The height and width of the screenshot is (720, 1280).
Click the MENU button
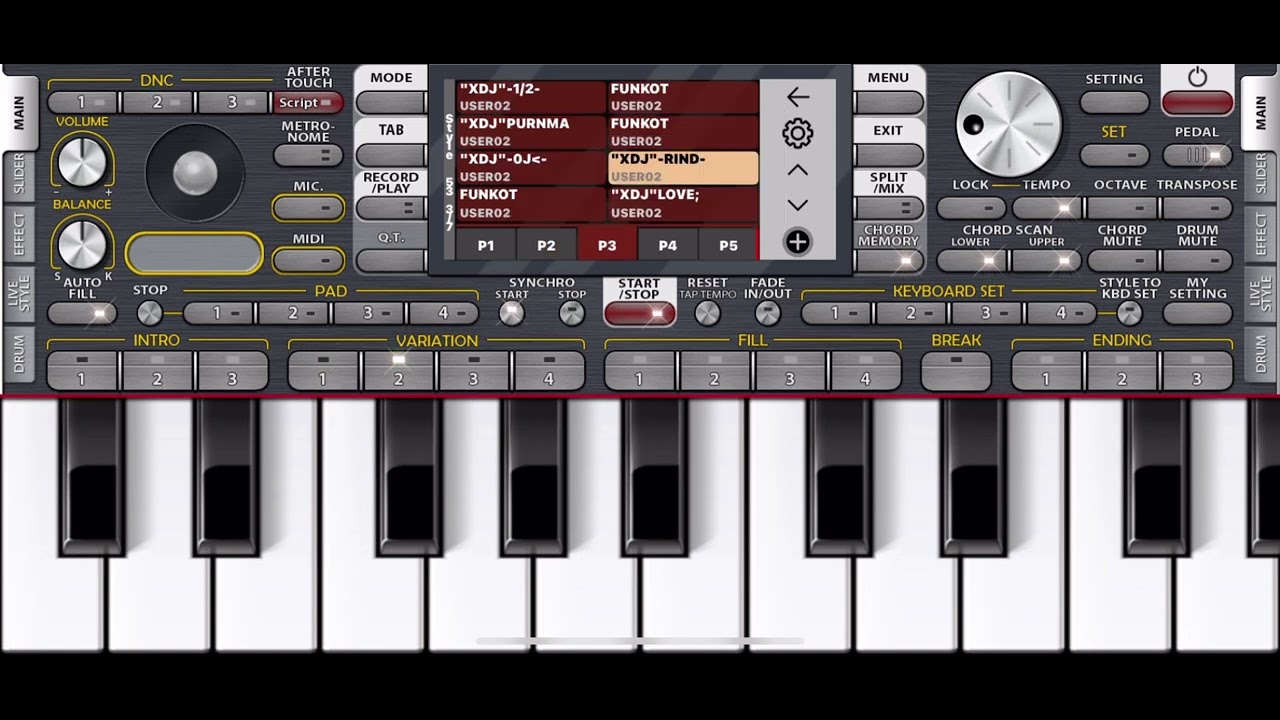[x=888, y=102]
